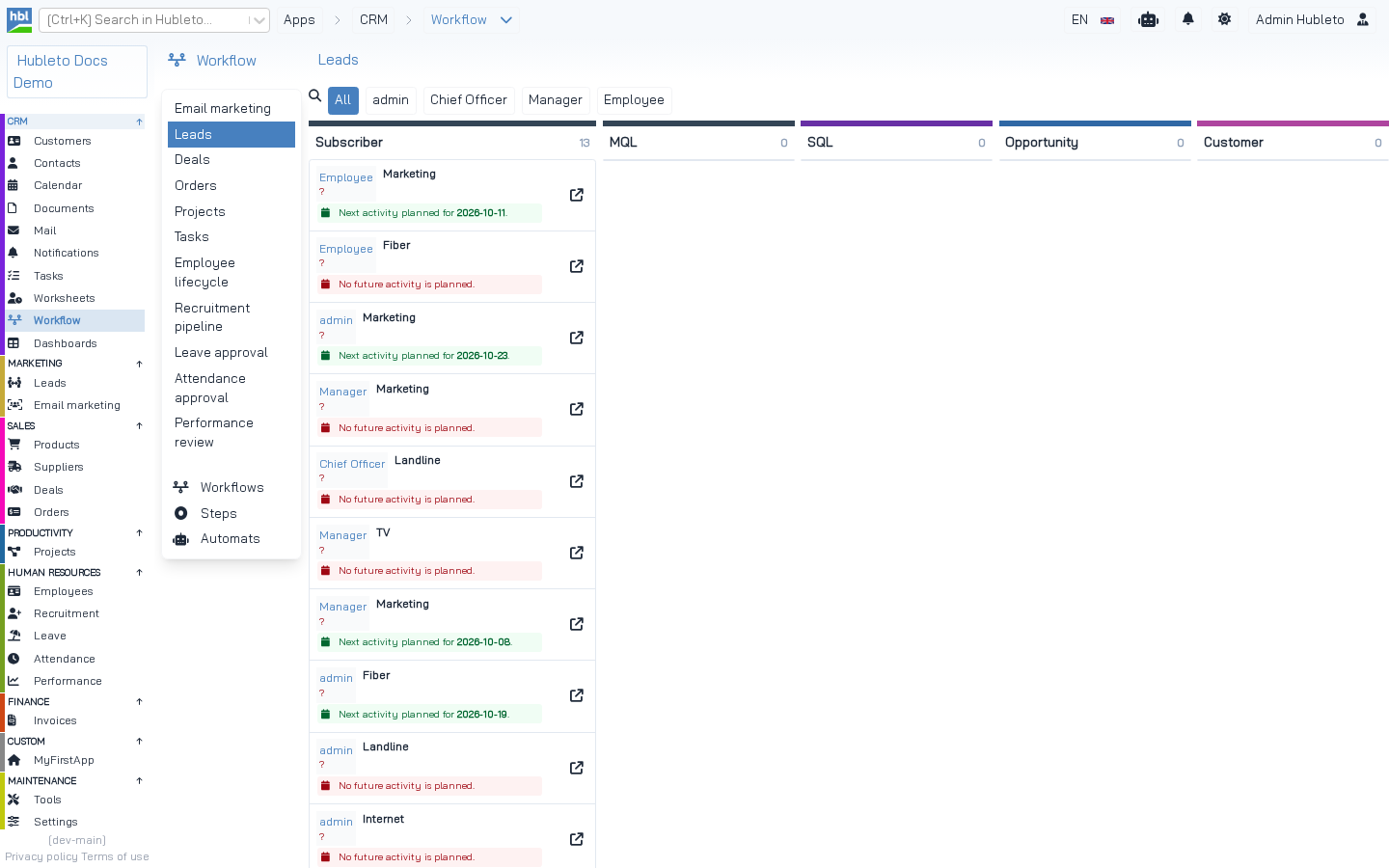Screen dimensions: 1389x868
Task: Open the admin Internet lead external-link icon
Action: pyautogui.click(x=577, y=839)
